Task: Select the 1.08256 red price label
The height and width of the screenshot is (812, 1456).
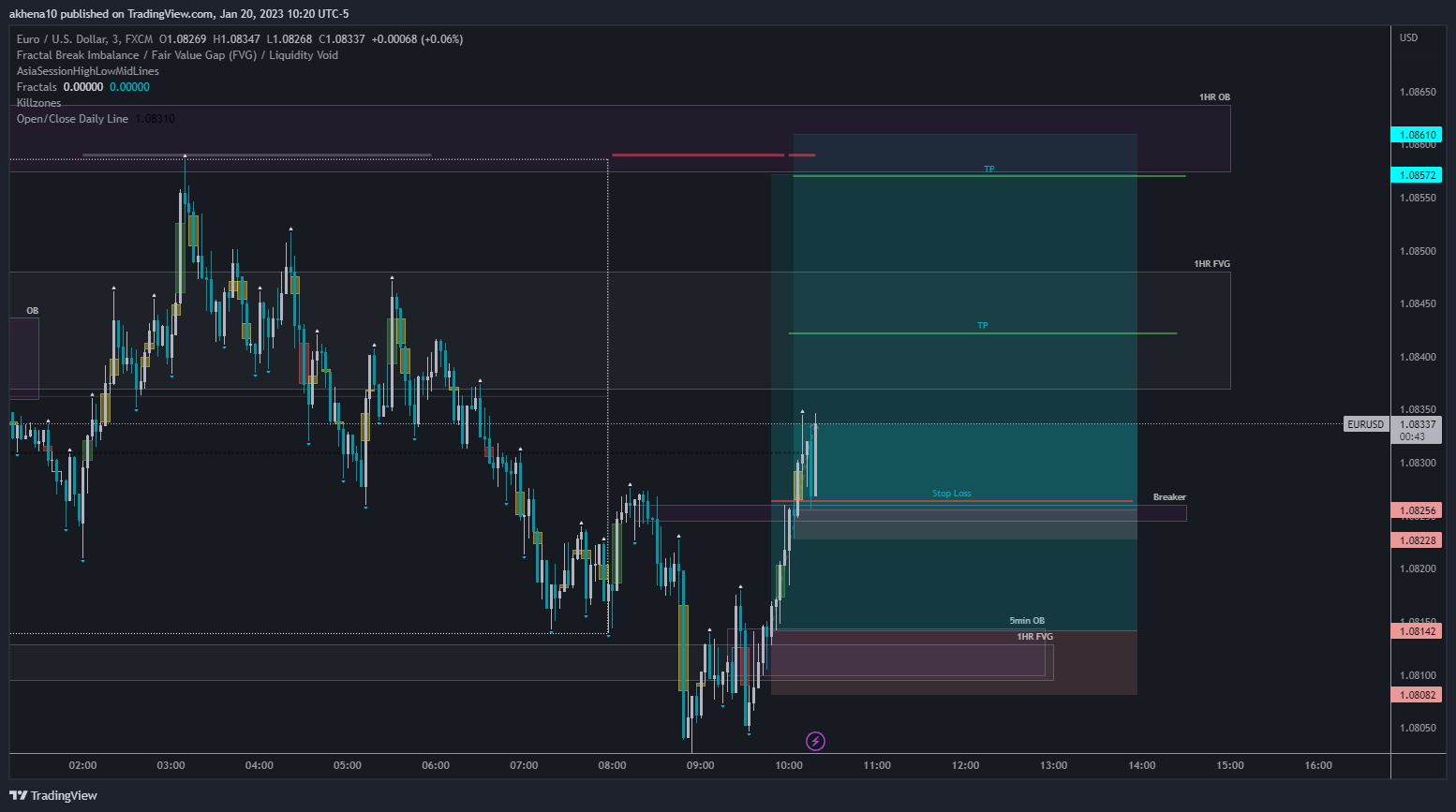Action: point(1417,510)
